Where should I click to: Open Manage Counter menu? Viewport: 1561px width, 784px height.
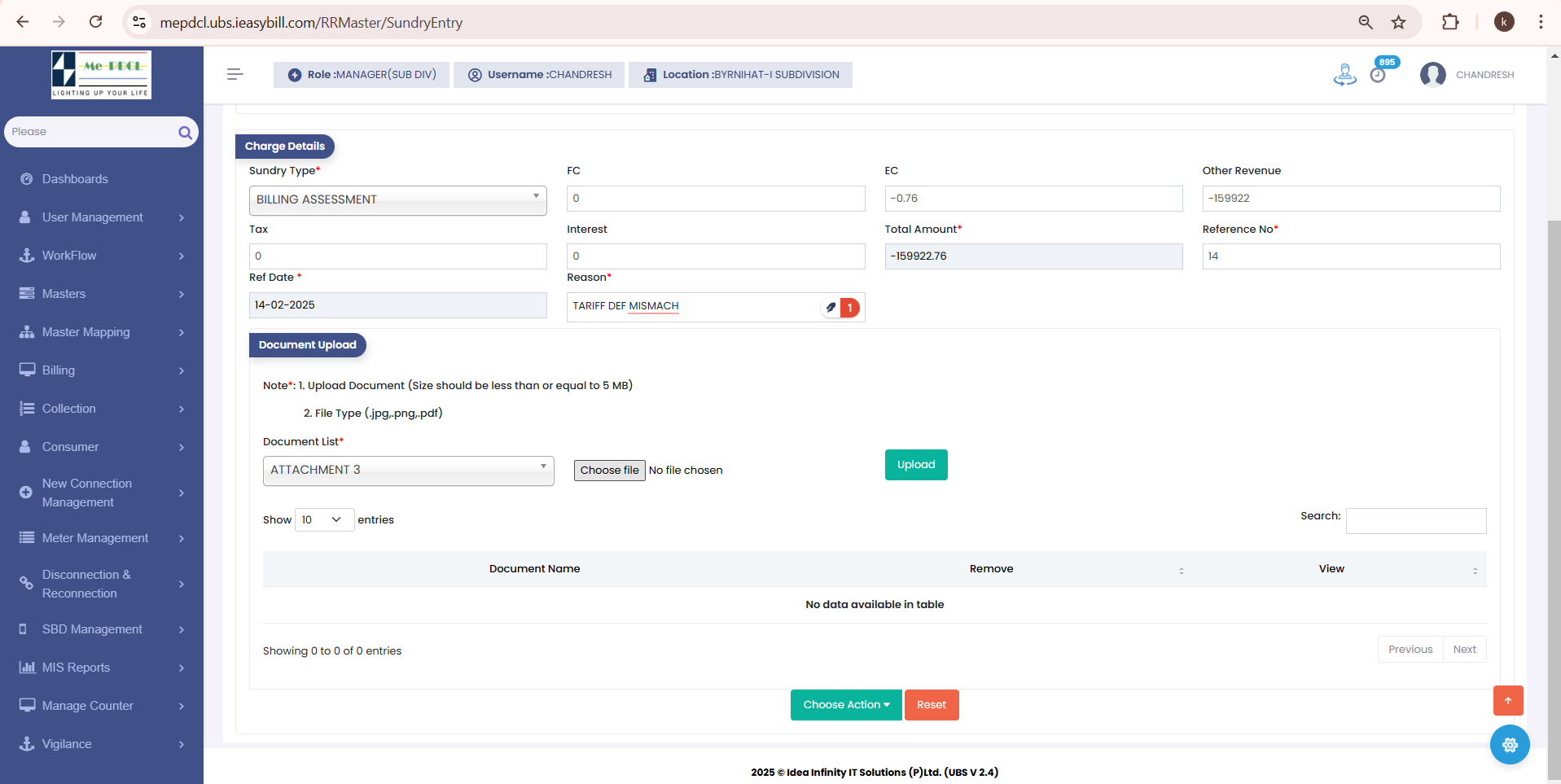point(102,706)
